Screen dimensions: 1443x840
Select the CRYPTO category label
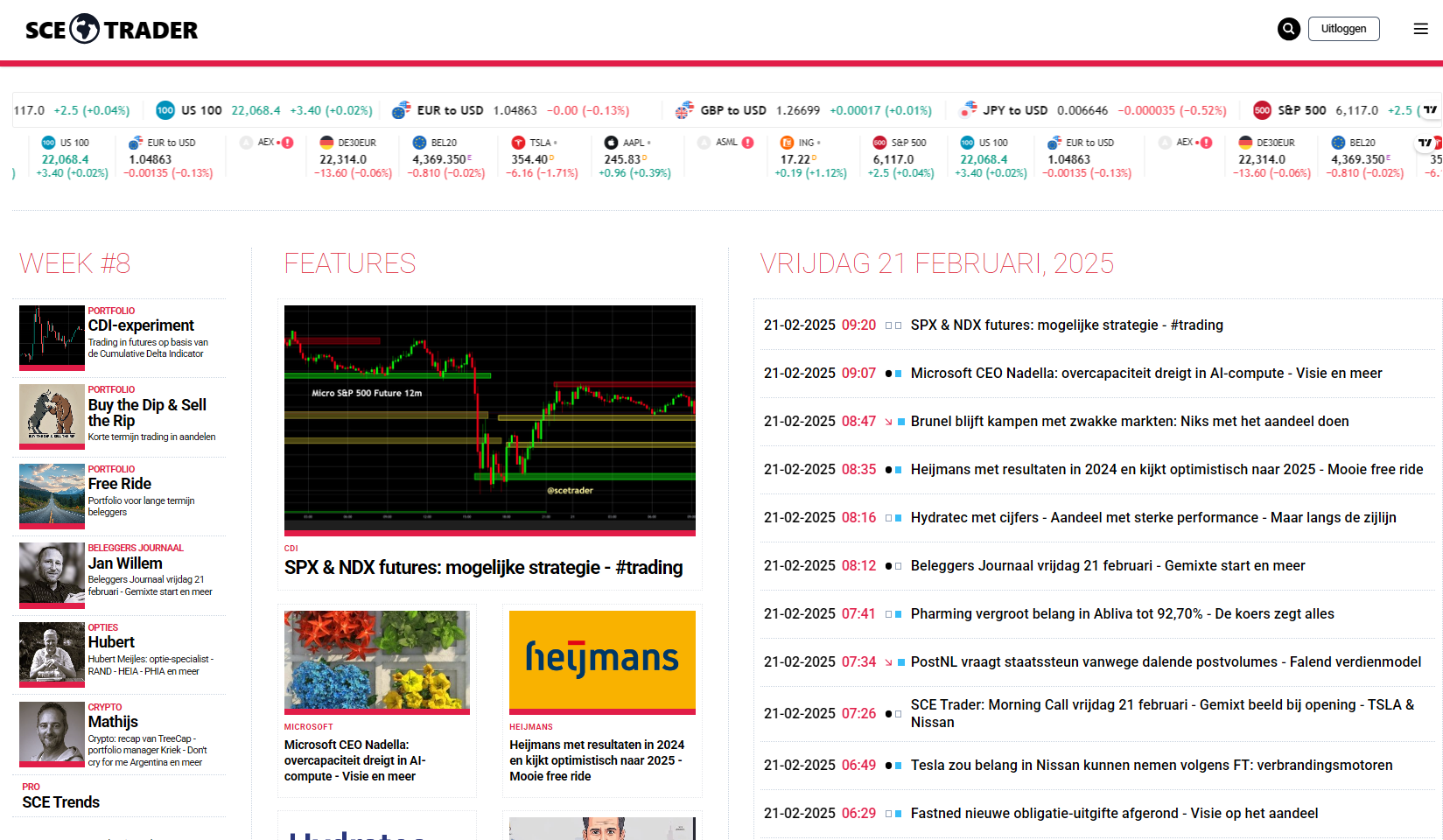[x=105, y=707]
